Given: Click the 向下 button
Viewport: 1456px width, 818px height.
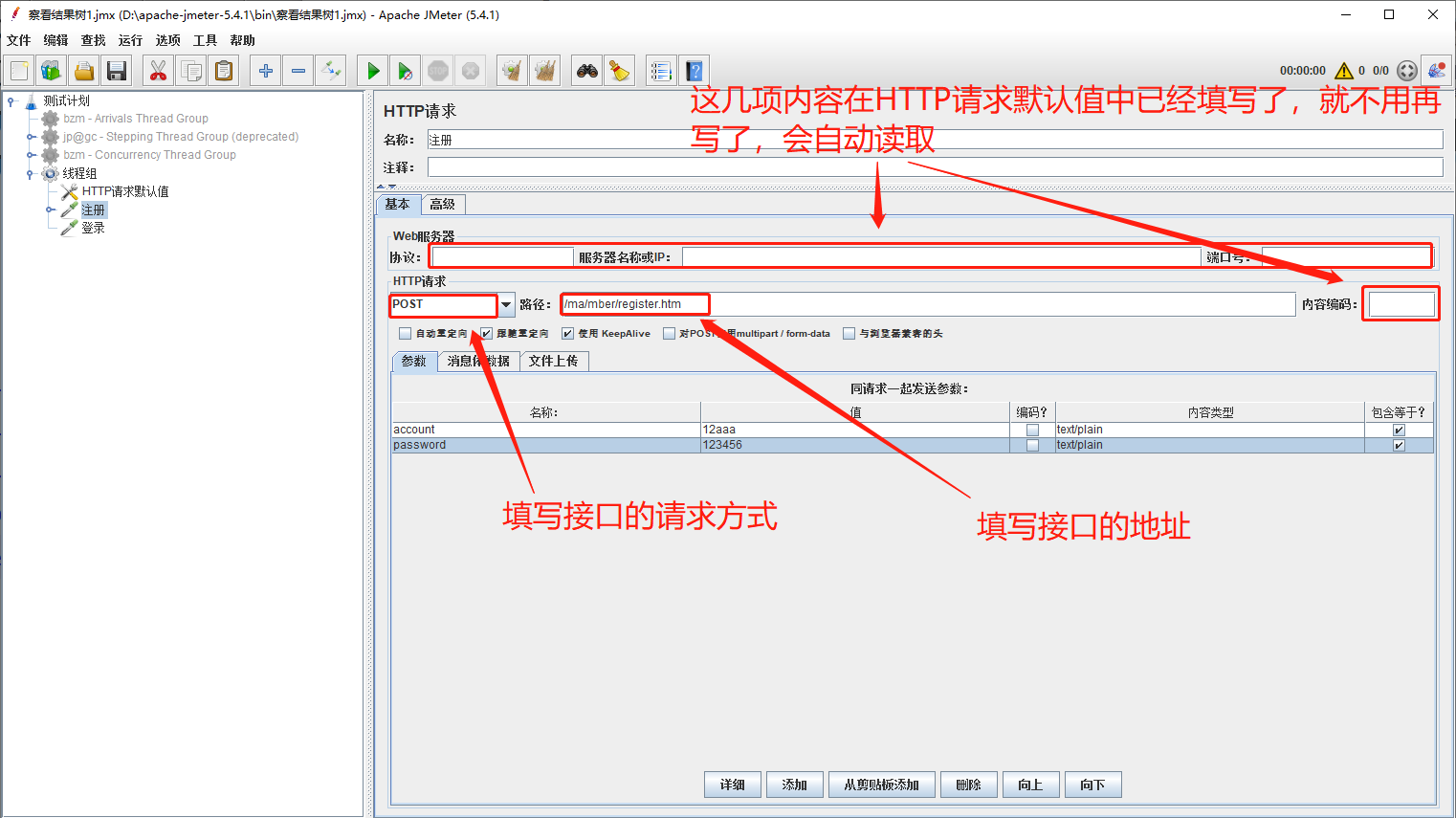Looking at the screenshot, I should coord(1093,785).
